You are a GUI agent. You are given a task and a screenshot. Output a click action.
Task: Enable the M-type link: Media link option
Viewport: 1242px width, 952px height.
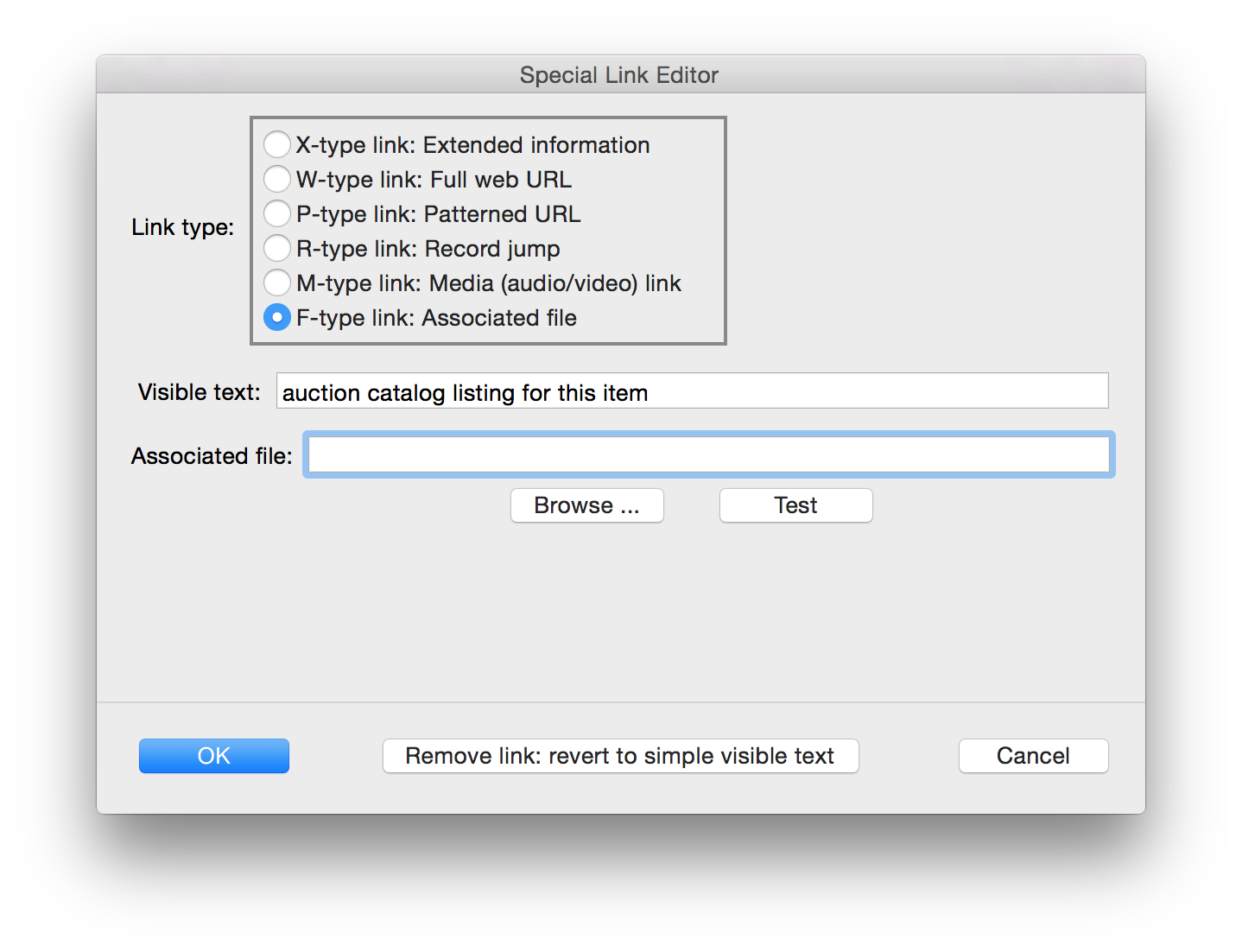[x=276, y=282]
